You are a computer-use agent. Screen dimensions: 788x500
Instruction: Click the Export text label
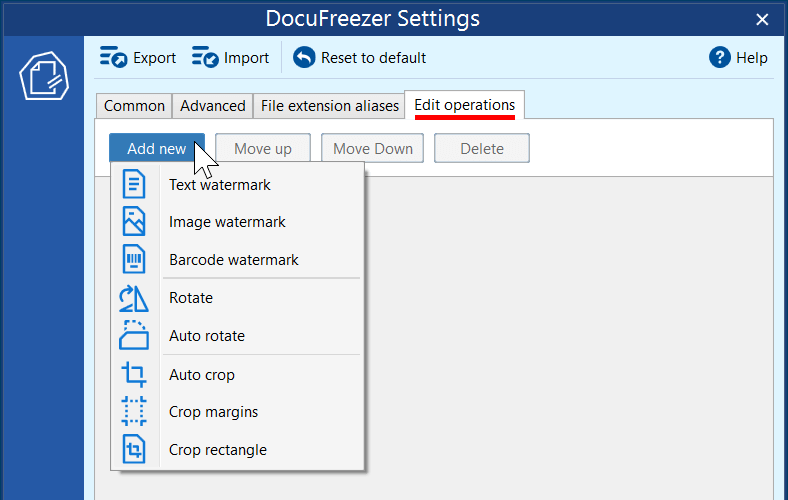[154, 58]
